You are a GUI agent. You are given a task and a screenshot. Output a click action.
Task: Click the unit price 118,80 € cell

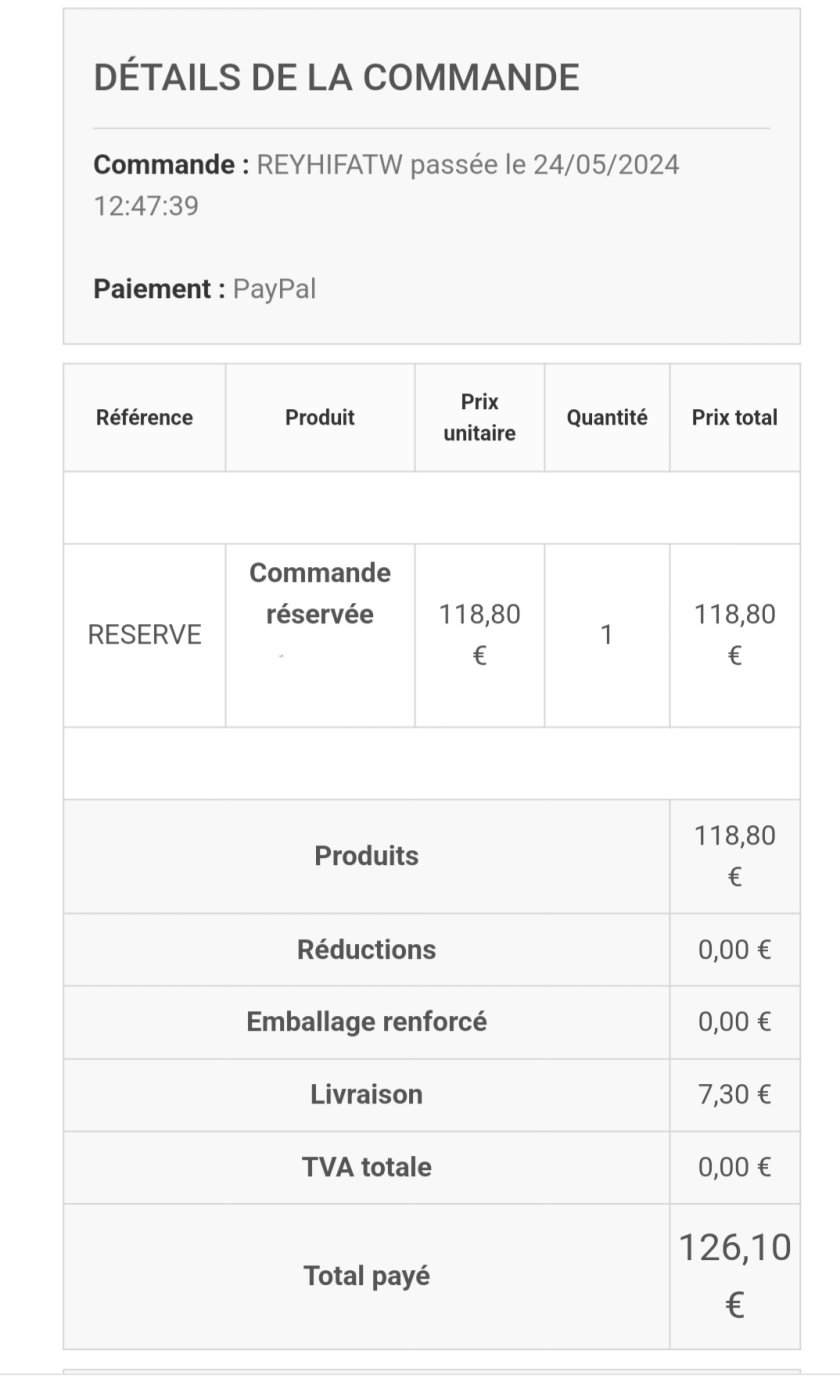(480, 635)
